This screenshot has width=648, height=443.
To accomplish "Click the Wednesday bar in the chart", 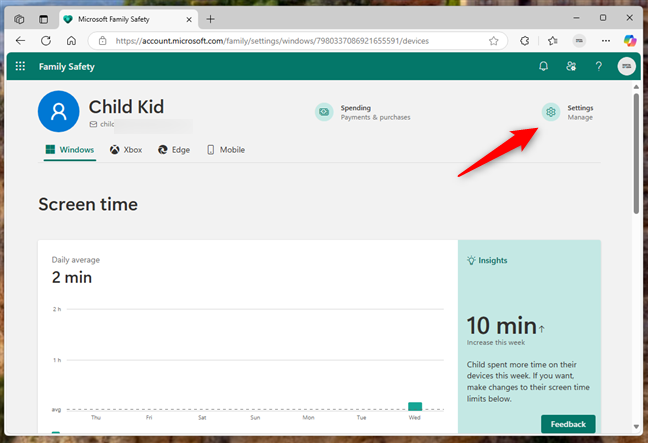I will pyautogui.click(x=415, y=406).
